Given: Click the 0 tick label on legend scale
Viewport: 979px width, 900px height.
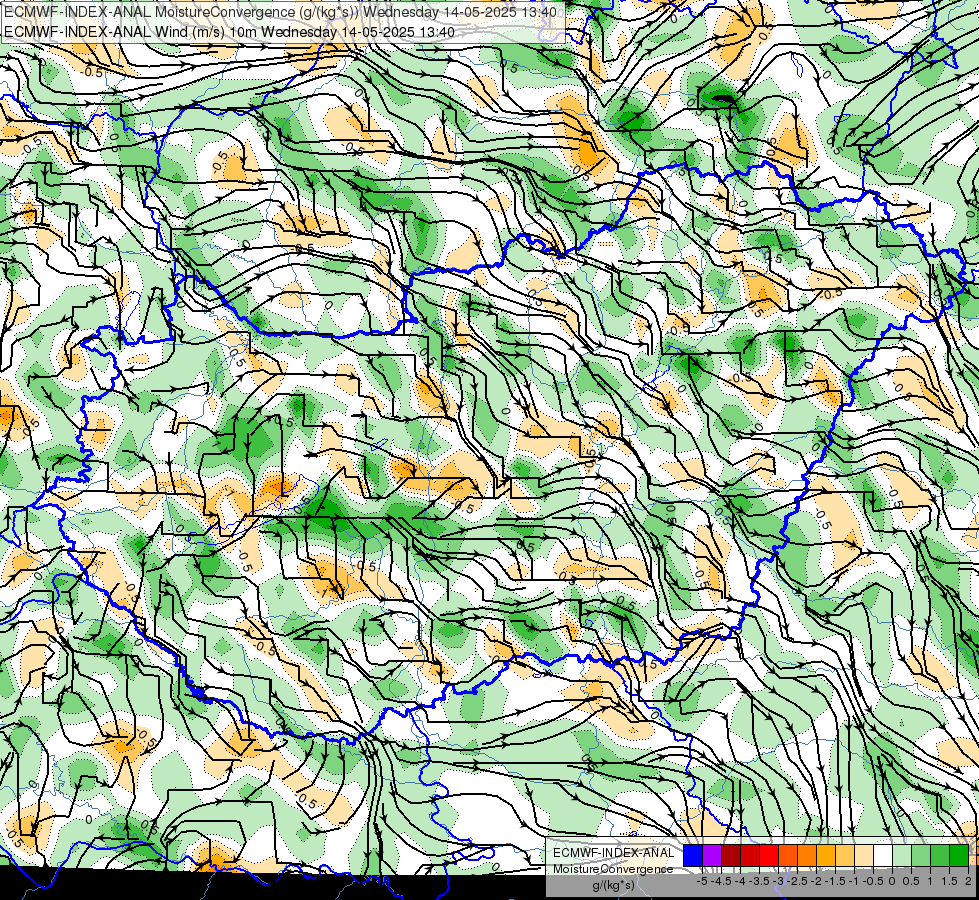Looking at the screenshot, I should coord(893,881).
